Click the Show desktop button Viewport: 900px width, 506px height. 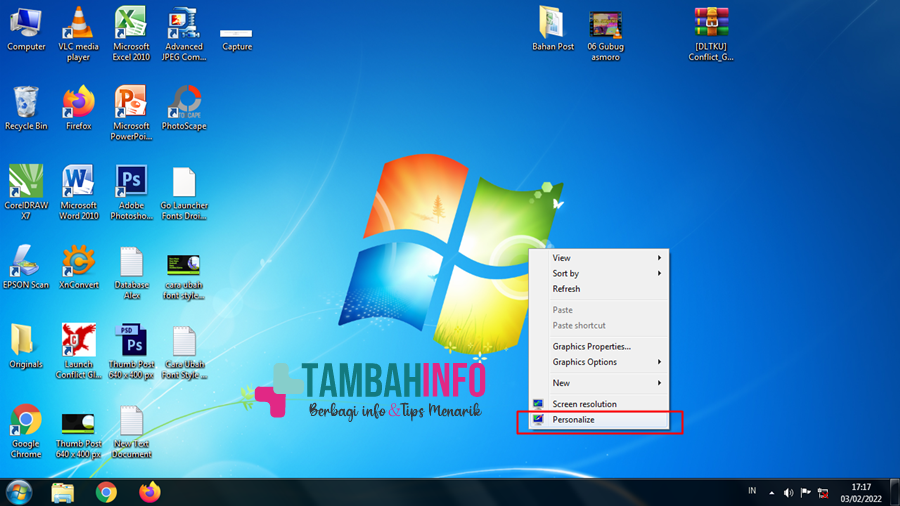point(894,492)
